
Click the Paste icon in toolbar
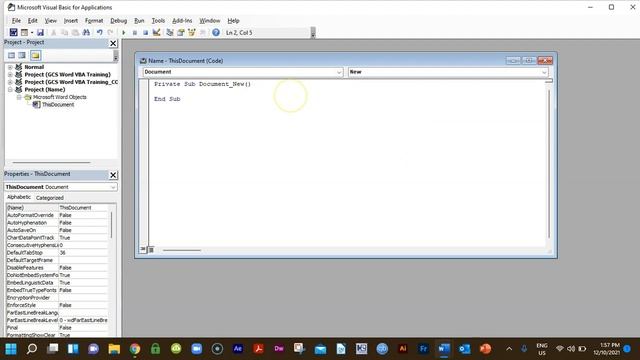pyautogui.click(x=76, y=32)
